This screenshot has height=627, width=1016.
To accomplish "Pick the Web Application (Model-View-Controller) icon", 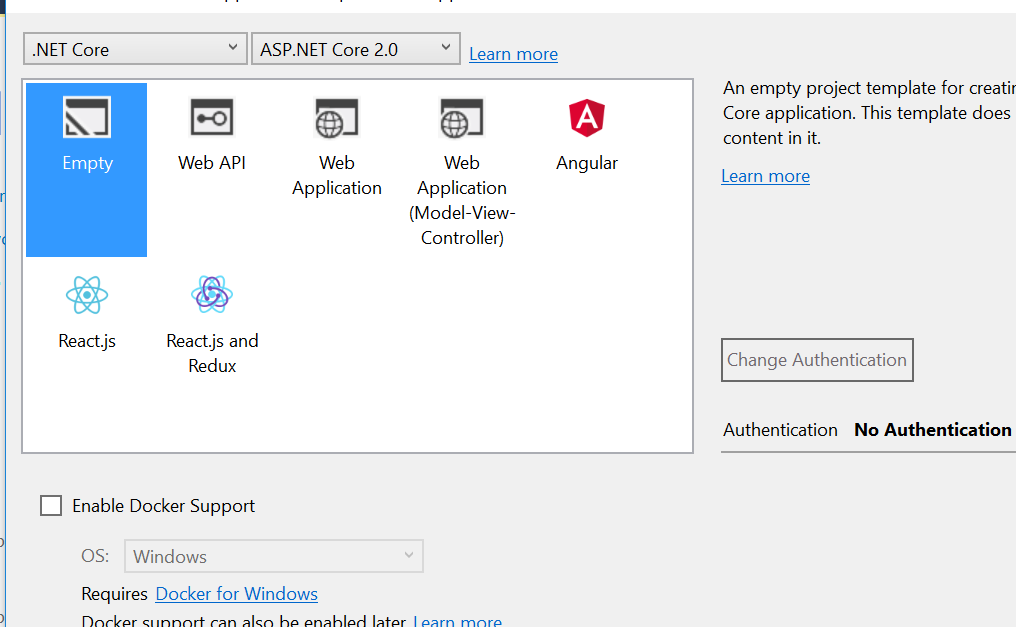I will click(x=461, y=117).
